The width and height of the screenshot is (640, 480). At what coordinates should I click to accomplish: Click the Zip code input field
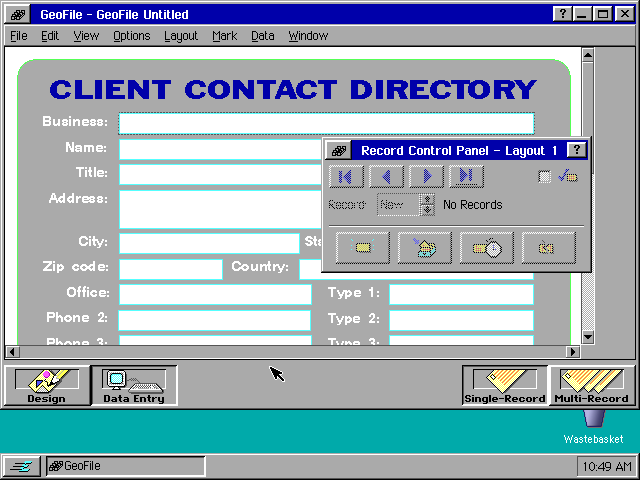click(171, 269)
